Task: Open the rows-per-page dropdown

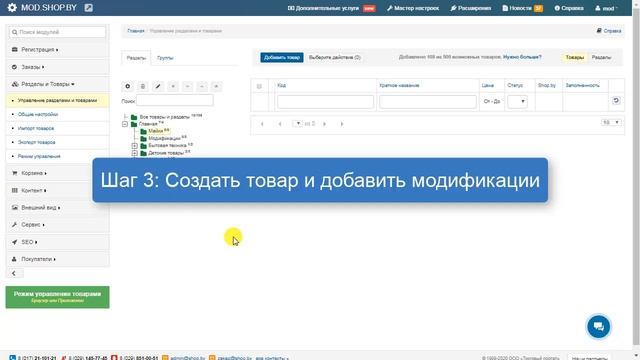Action: [611, 122]
